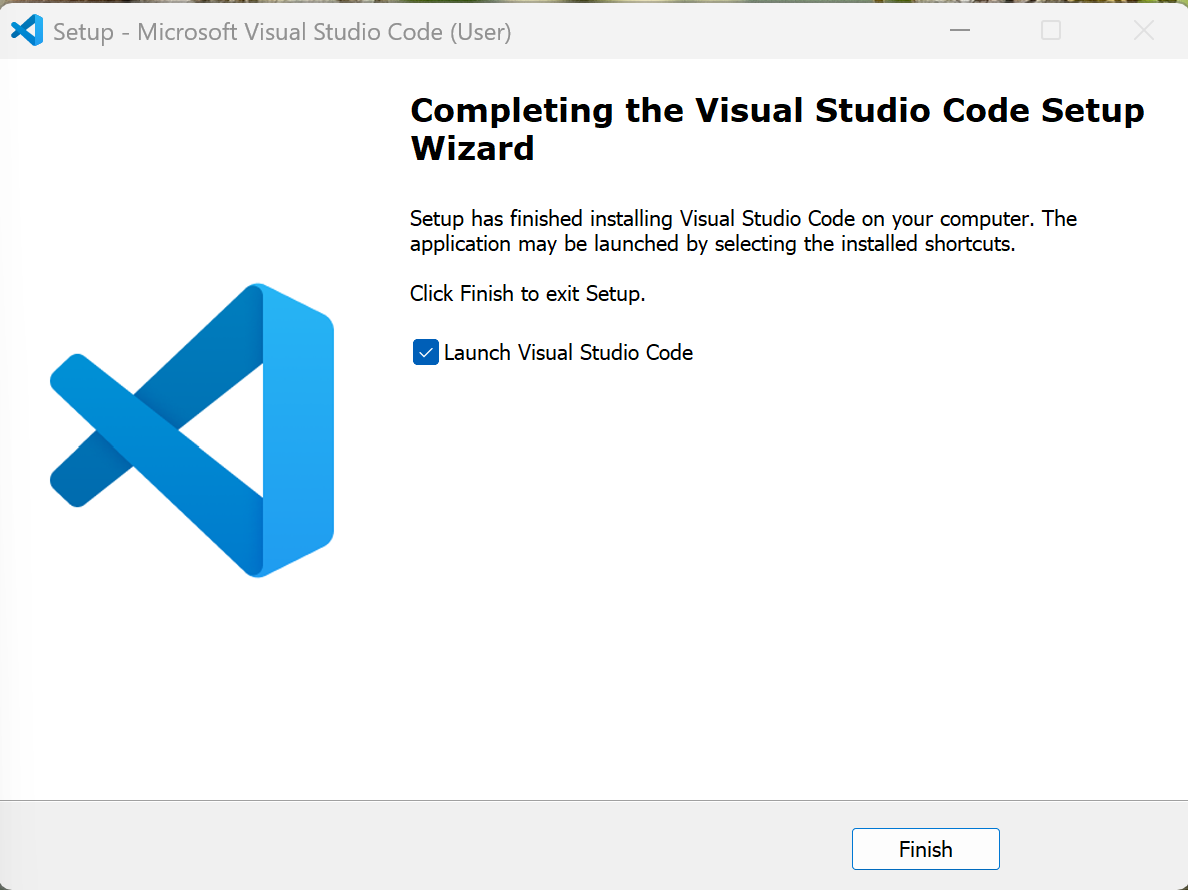Click the 'Completing the Visual Studio Code Setup Wizard' heading
The width and height of the screenshot is (1188, 890).
(777, 129)
